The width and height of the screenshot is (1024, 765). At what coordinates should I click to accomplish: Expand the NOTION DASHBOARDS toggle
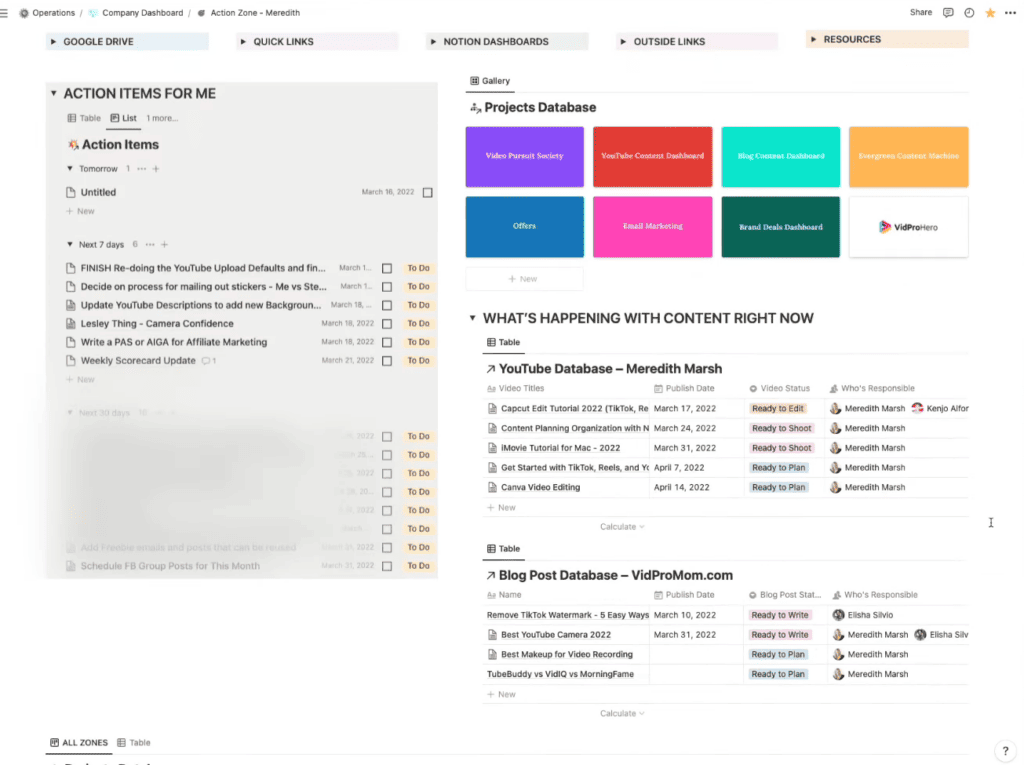point(433,42)
